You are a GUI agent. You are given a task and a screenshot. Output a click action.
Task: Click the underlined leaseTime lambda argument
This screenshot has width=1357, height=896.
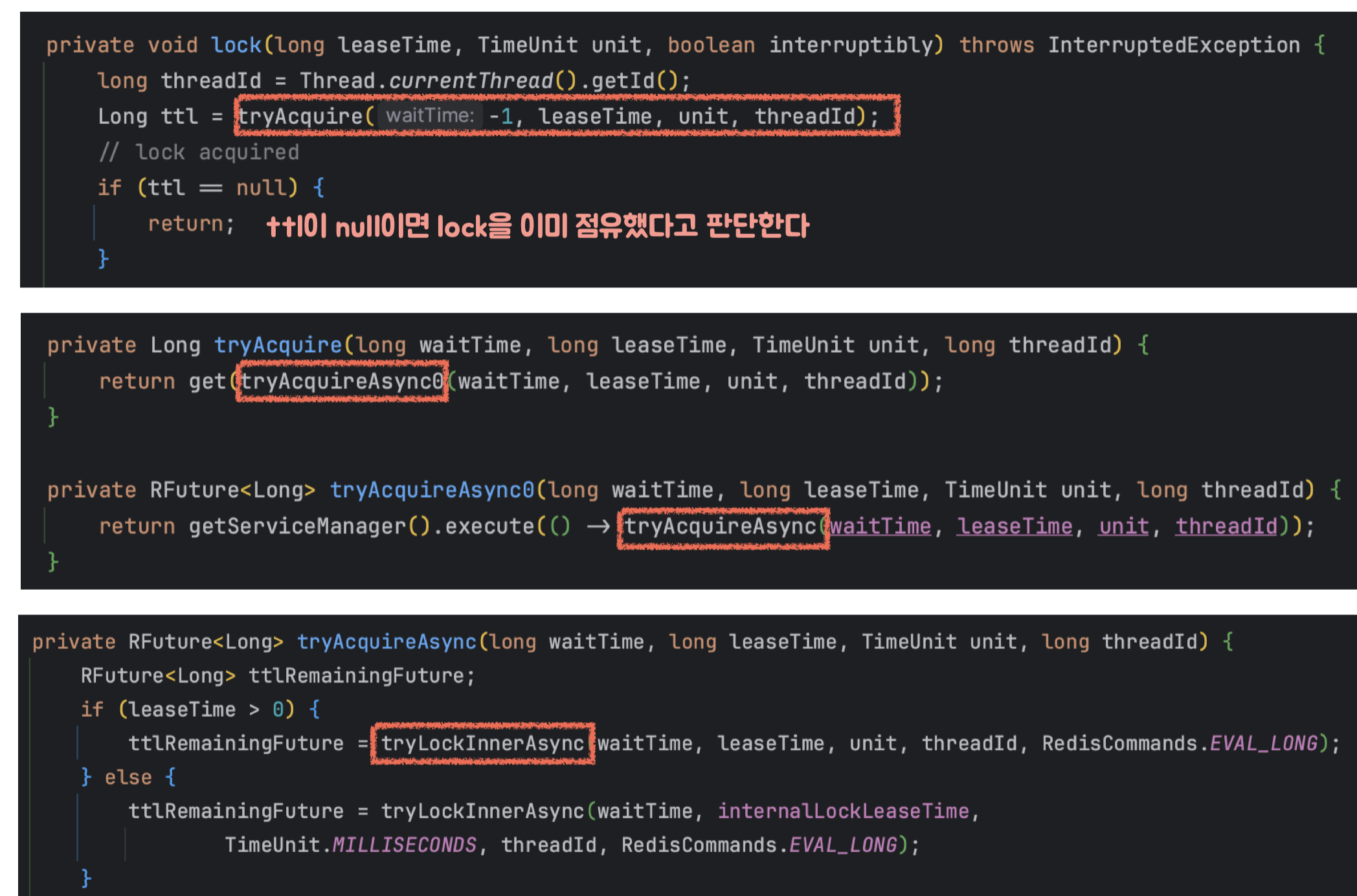pyautogui.click(x=1015, y=526)
